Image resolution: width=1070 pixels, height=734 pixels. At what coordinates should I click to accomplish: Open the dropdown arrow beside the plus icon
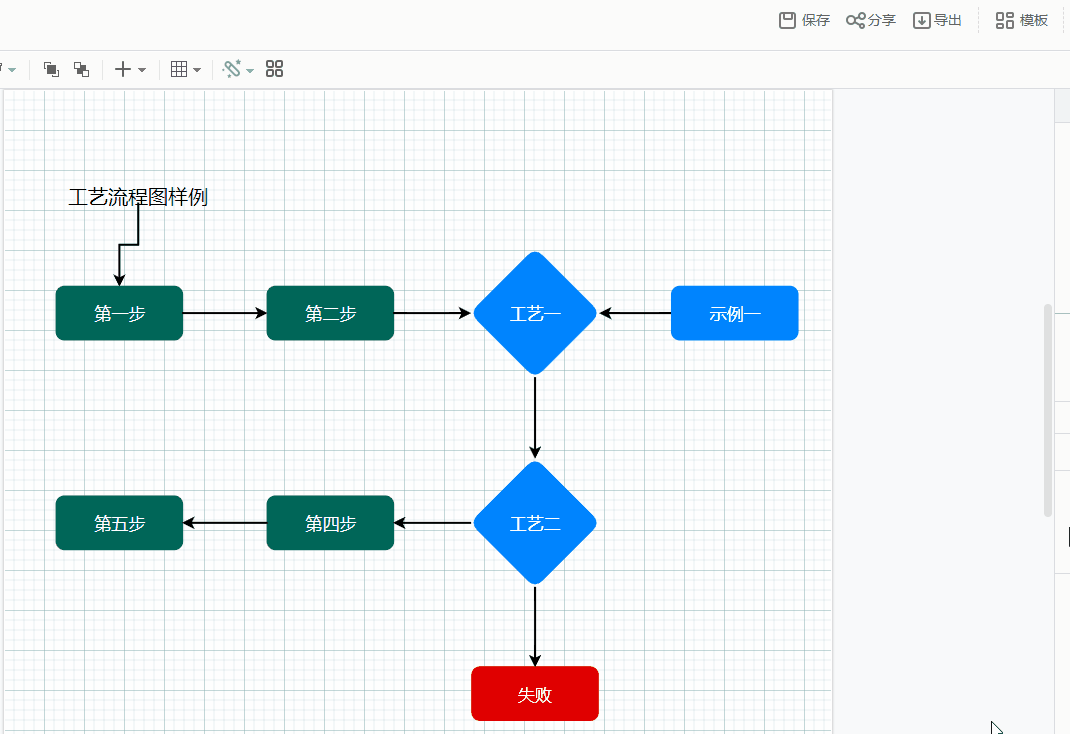click(x=142, y=70)
